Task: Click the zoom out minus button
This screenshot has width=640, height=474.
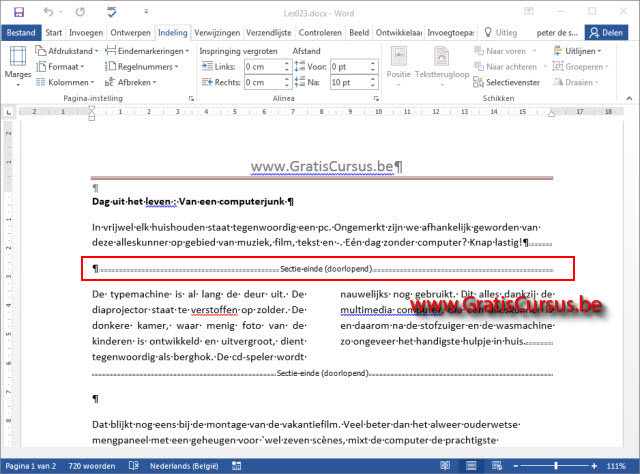Action: 516,466
